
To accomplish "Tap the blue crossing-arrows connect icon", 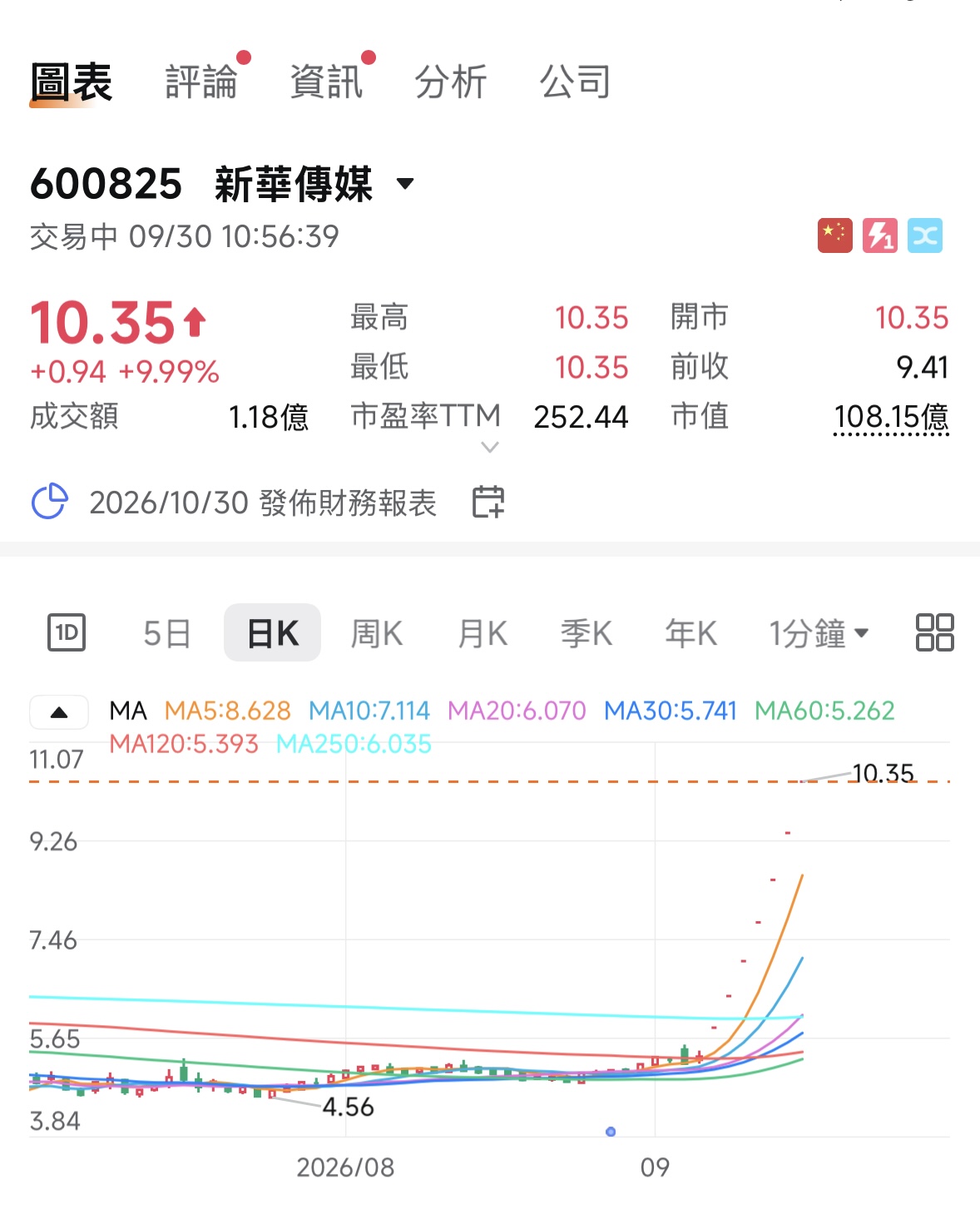I will coord(925,235).
